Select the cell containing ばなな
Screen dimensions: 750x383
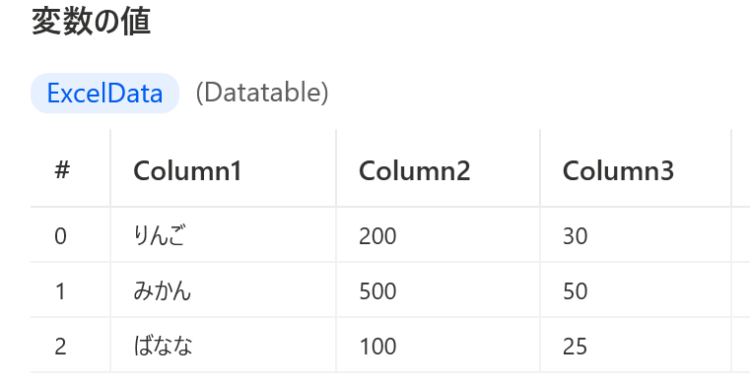point(223,345)
